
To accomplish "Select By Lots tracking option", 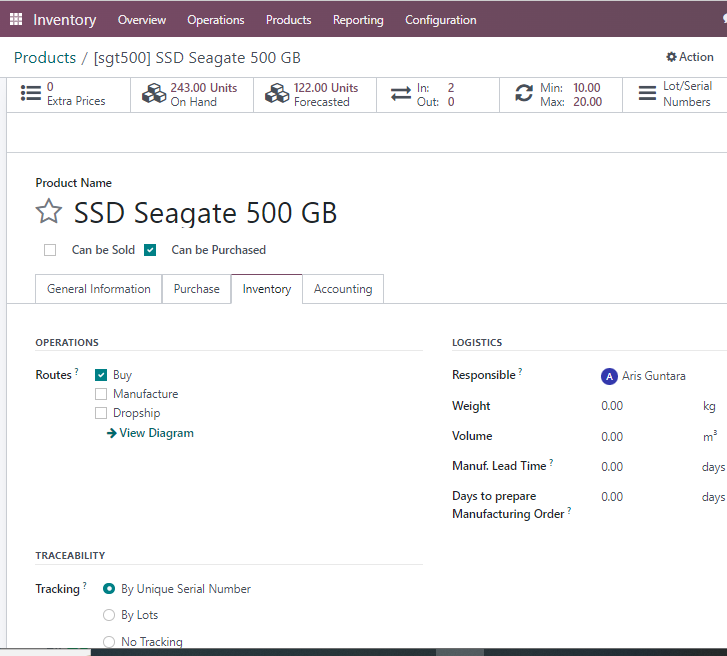I will [109, 615].
